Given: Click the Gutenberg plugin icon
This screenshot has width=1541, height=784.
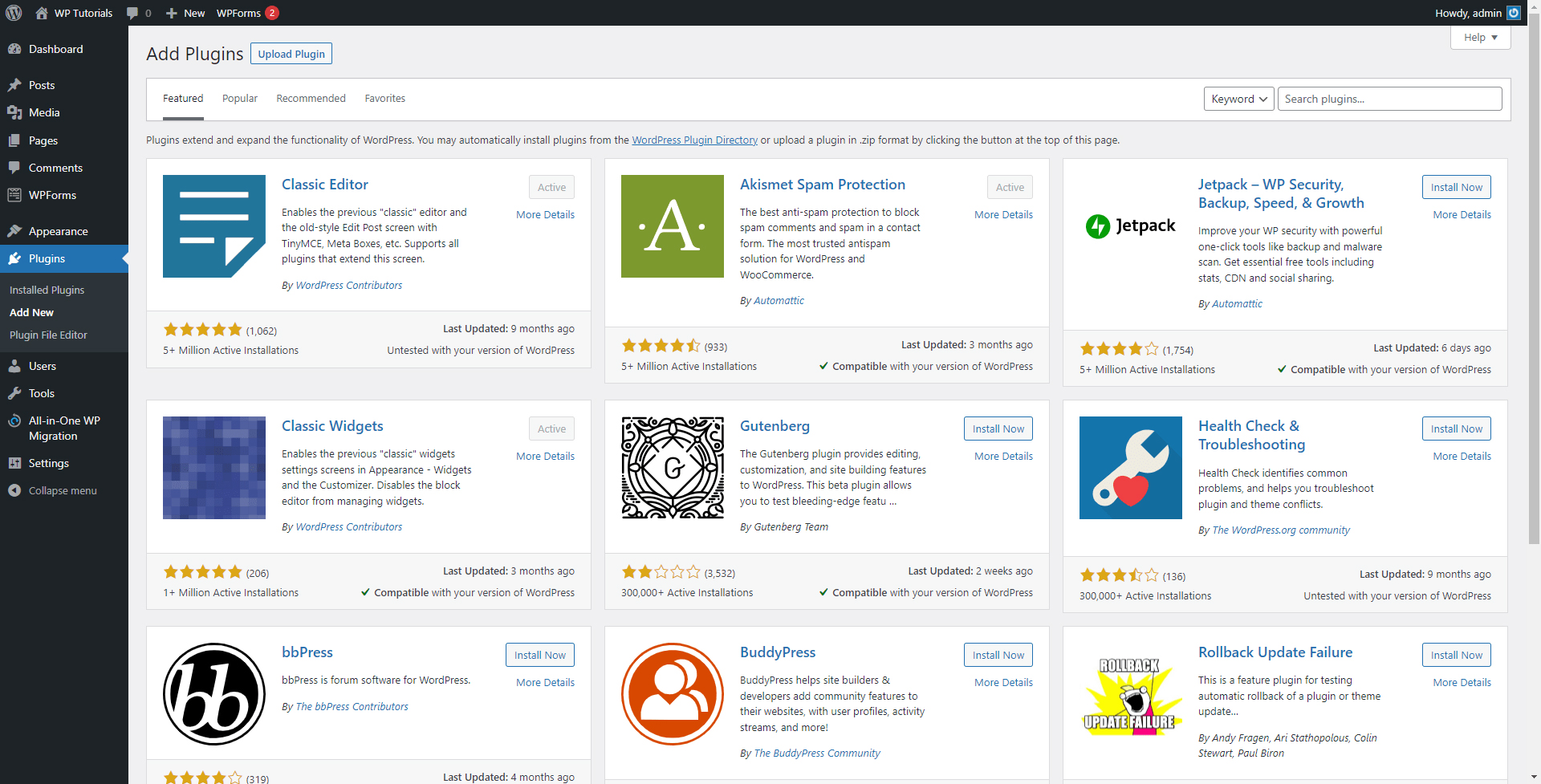Looking at the screenshot, I should 673,468.
